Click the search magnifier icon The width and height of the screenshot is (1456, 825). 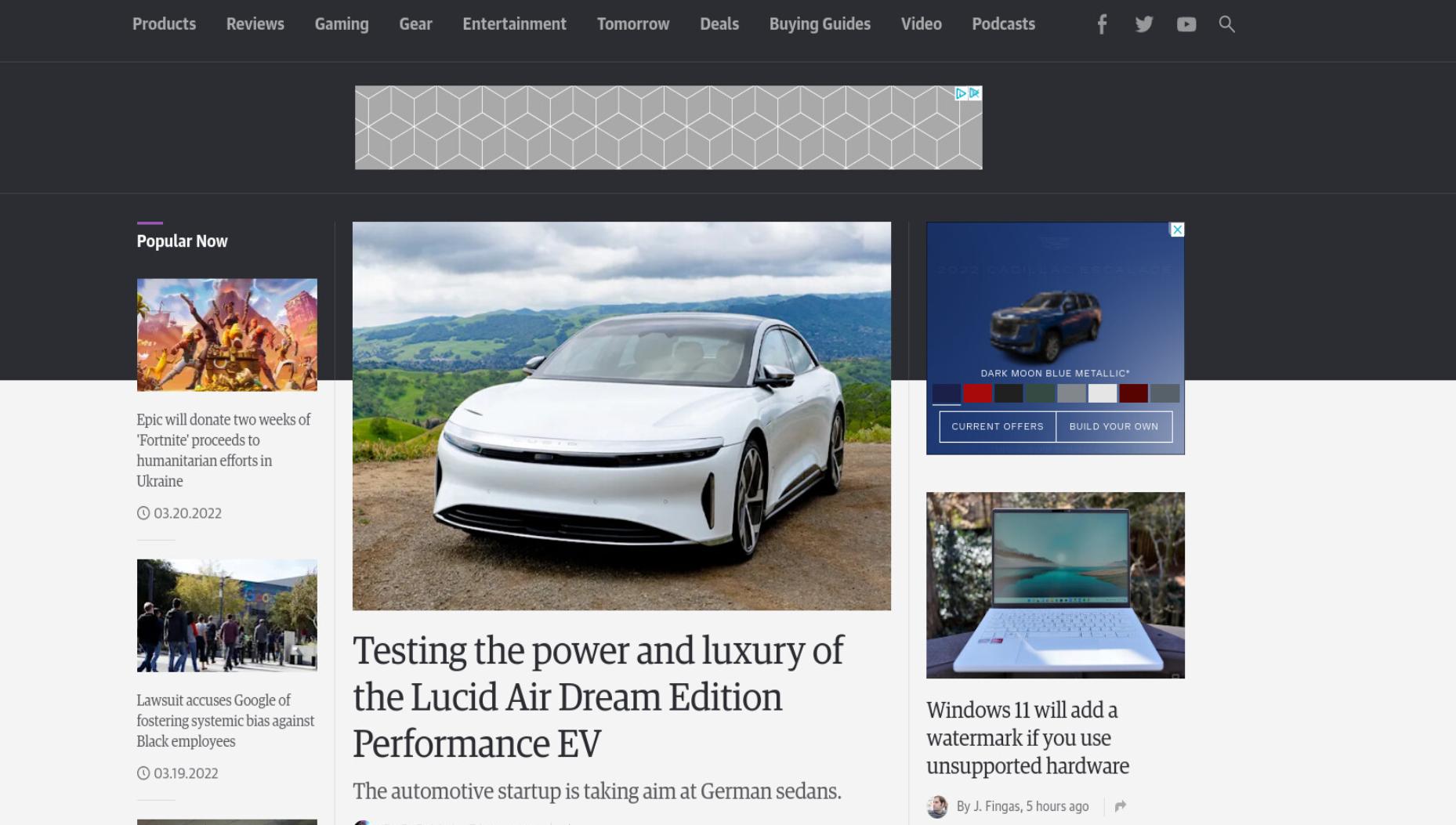1227,24
